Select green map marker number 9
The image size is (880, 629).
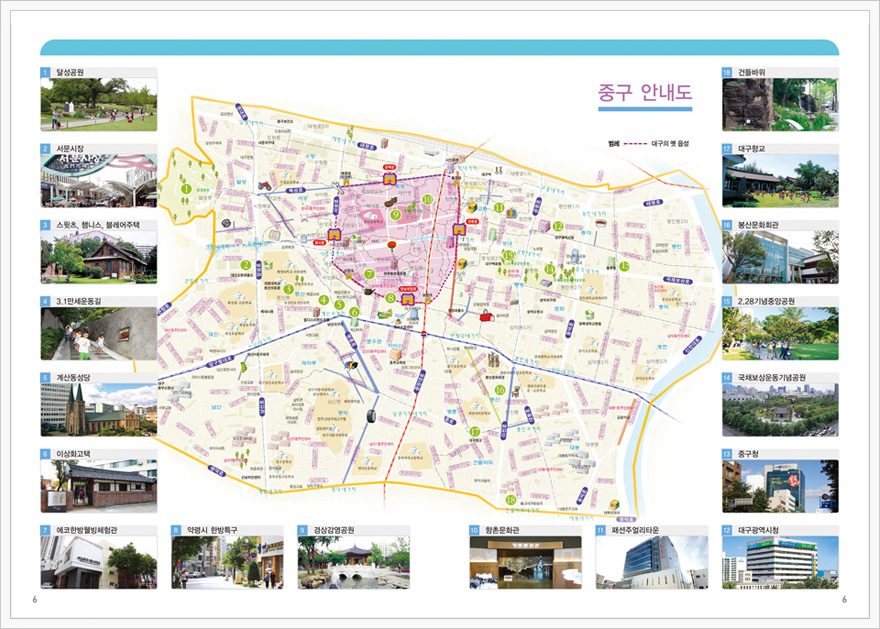(x=396, y=214)
